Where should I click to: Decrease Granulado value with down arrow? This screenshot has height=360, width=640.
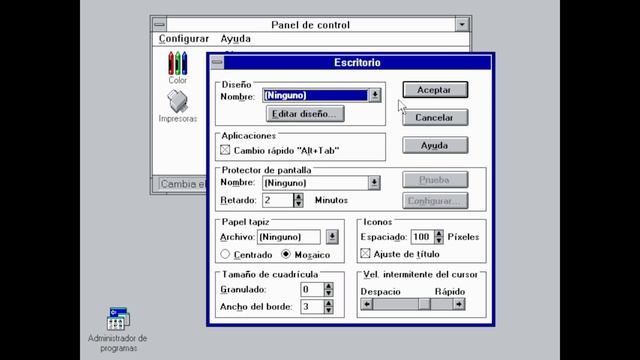pos(329,293)
